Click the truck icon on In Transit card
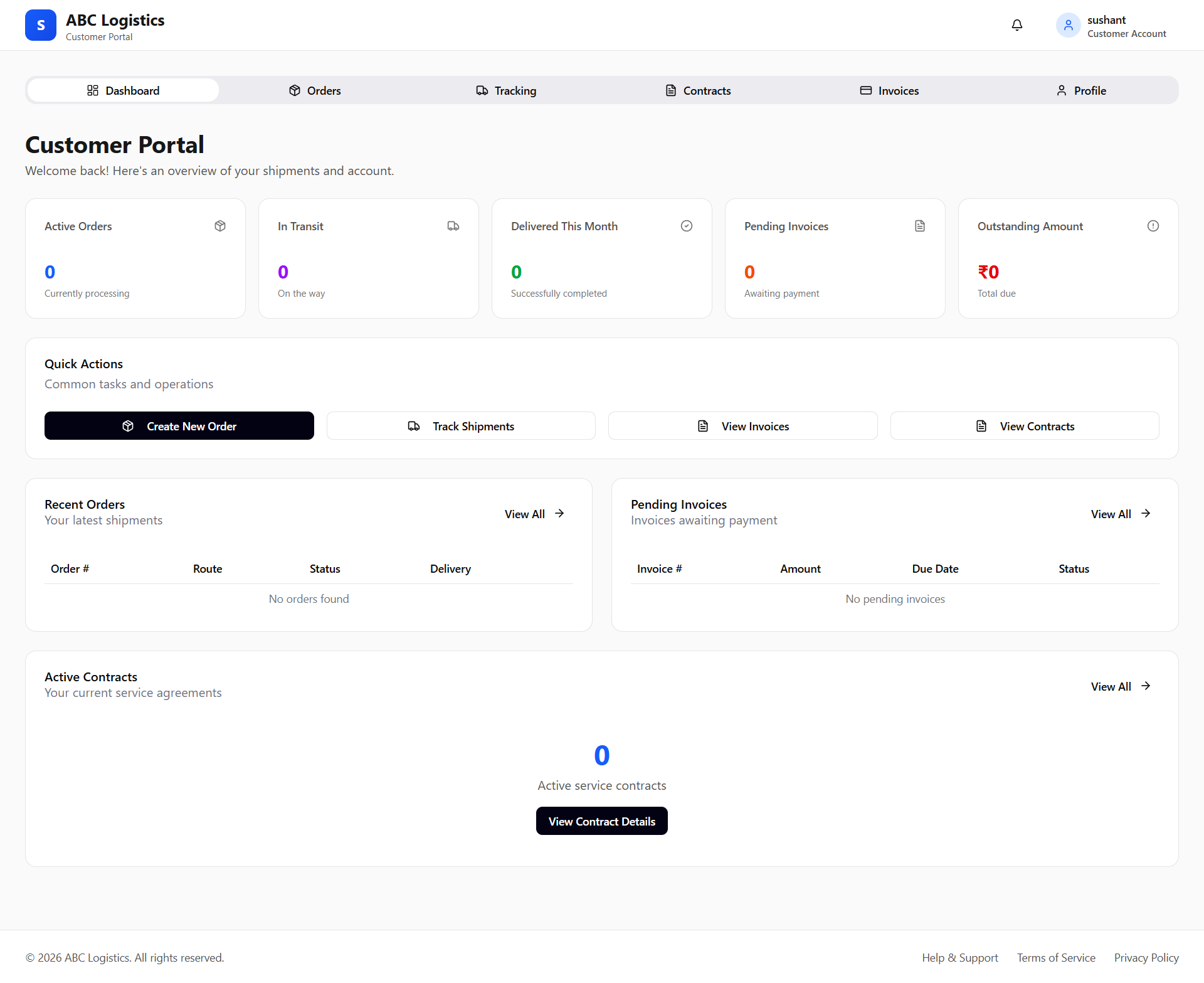The height and width of the screenshot is (983, 1204). click(x=453, y=226)
